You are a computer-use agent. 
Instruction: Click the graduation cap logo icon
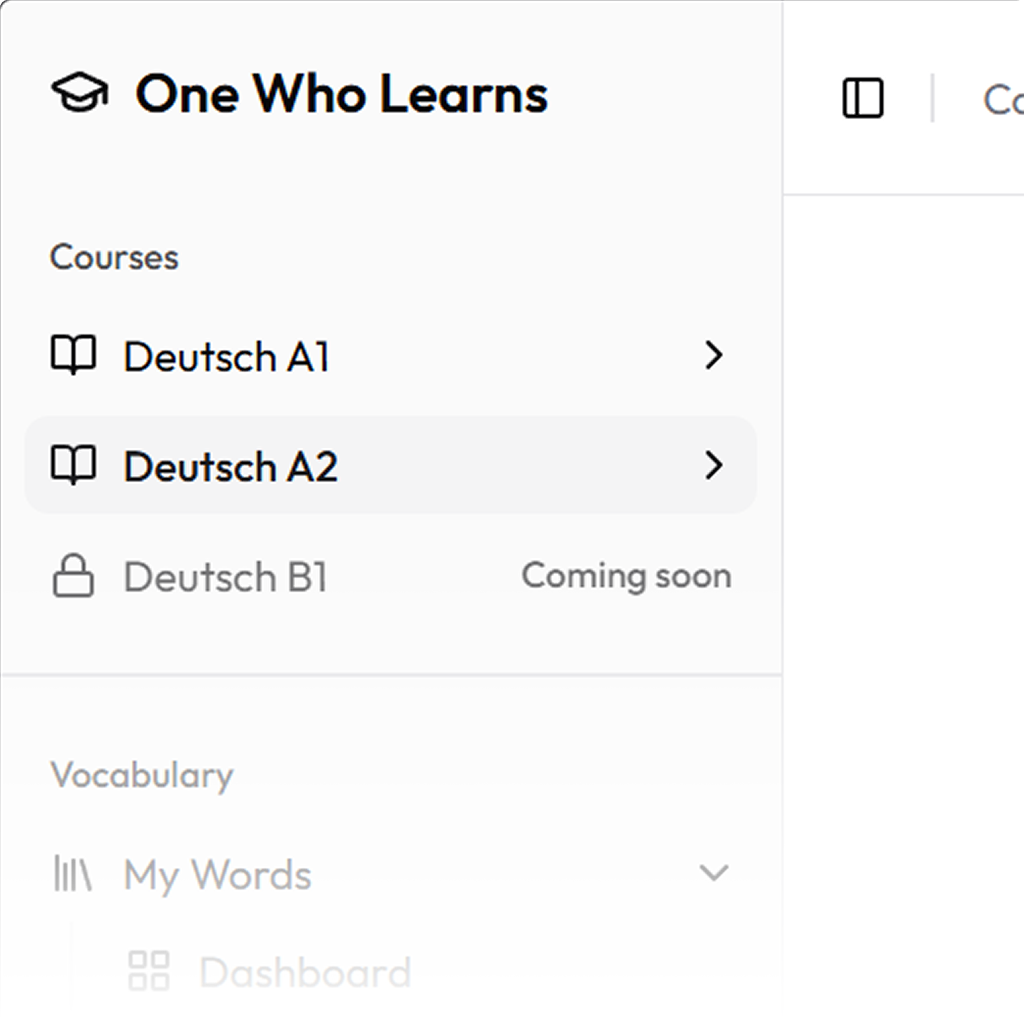(79, 94)
